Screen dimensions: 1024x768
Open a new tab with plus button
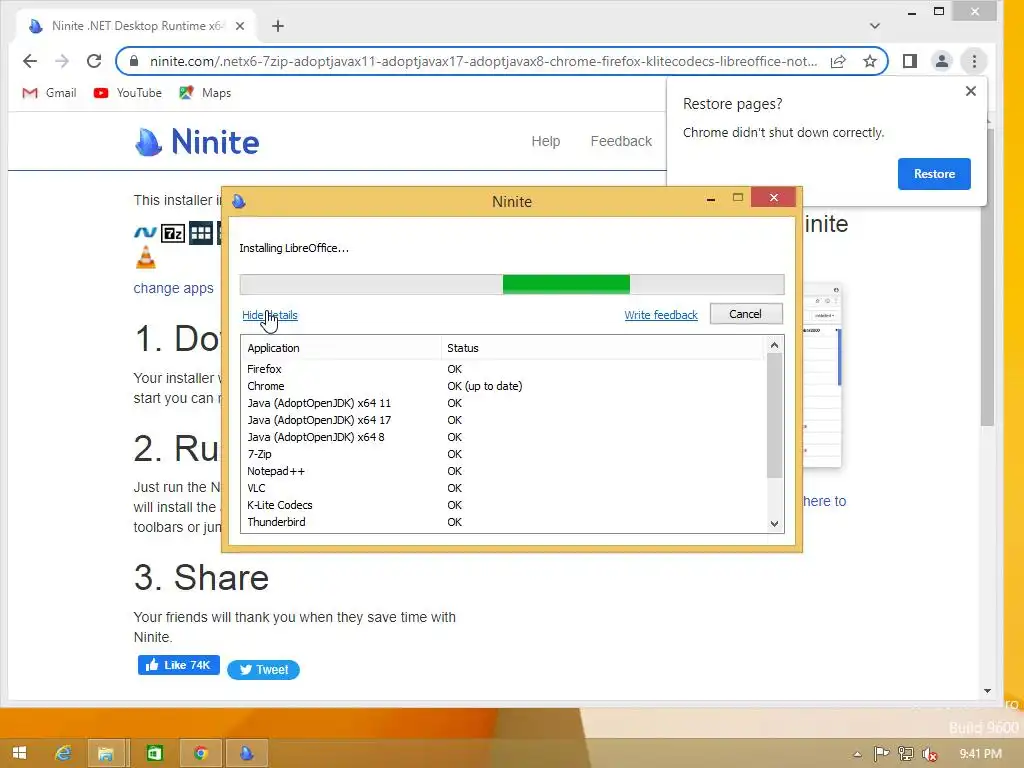coord(278,26)
